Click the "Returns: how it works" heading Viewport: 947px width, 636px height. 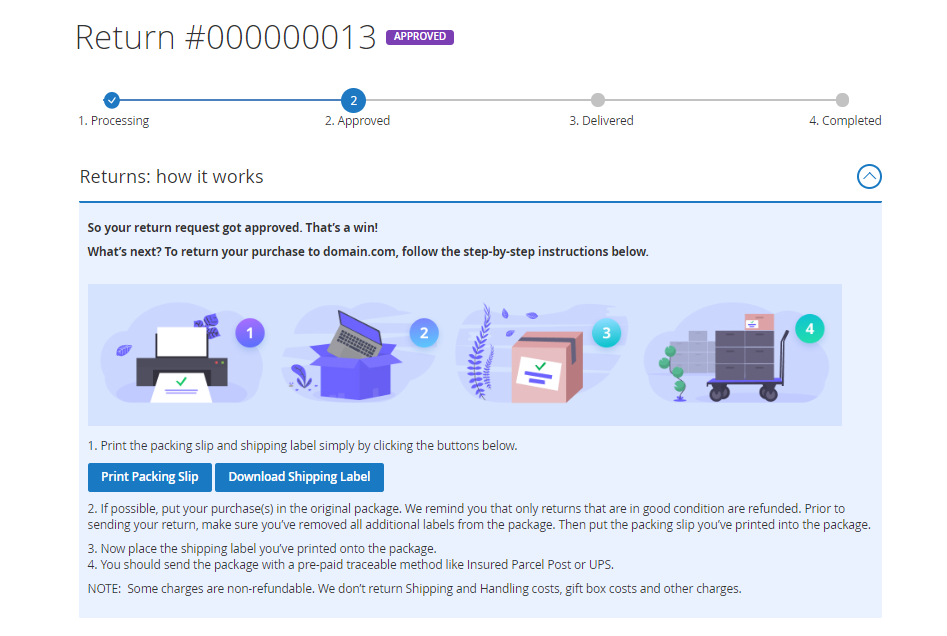pos(172,177)
